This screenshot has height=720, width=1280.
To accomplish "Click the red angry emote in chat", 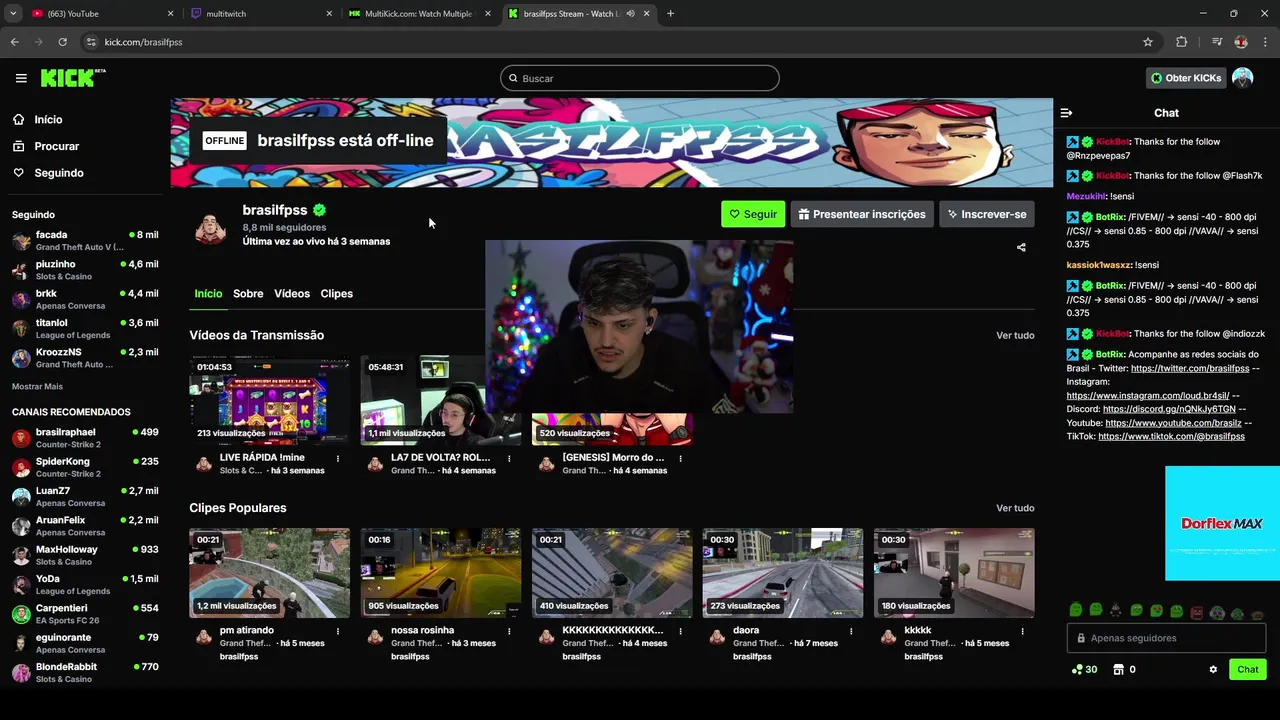I will point(1197,610).
